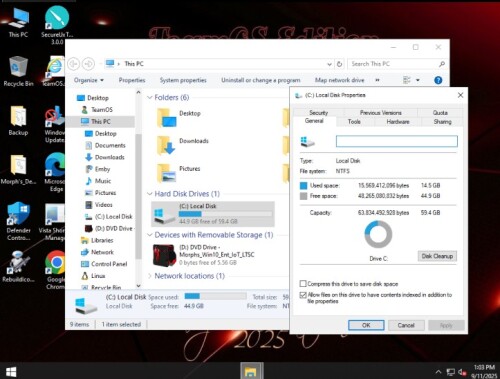500x379 pixels.
Task: Select the DVD Drive Morphs_Win10 icon
Action: click(164, 255)
